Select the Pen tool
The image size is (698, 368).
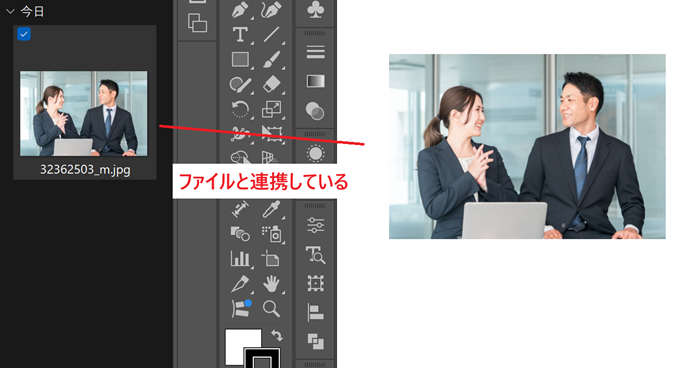pos(240,10)
